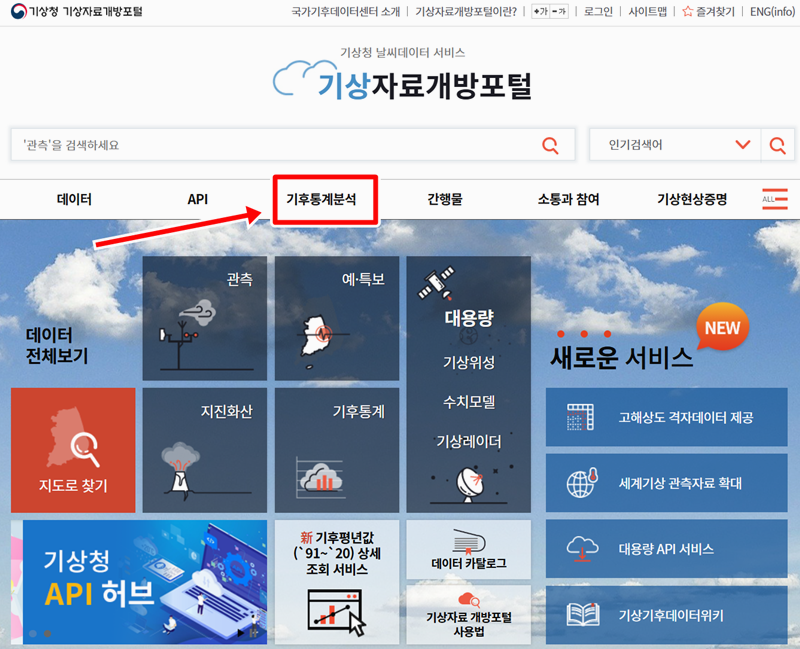This screenshot has width=800, height=649.
Task: Click the popular keywords search magnifier icon
Action: click(778, 145)
